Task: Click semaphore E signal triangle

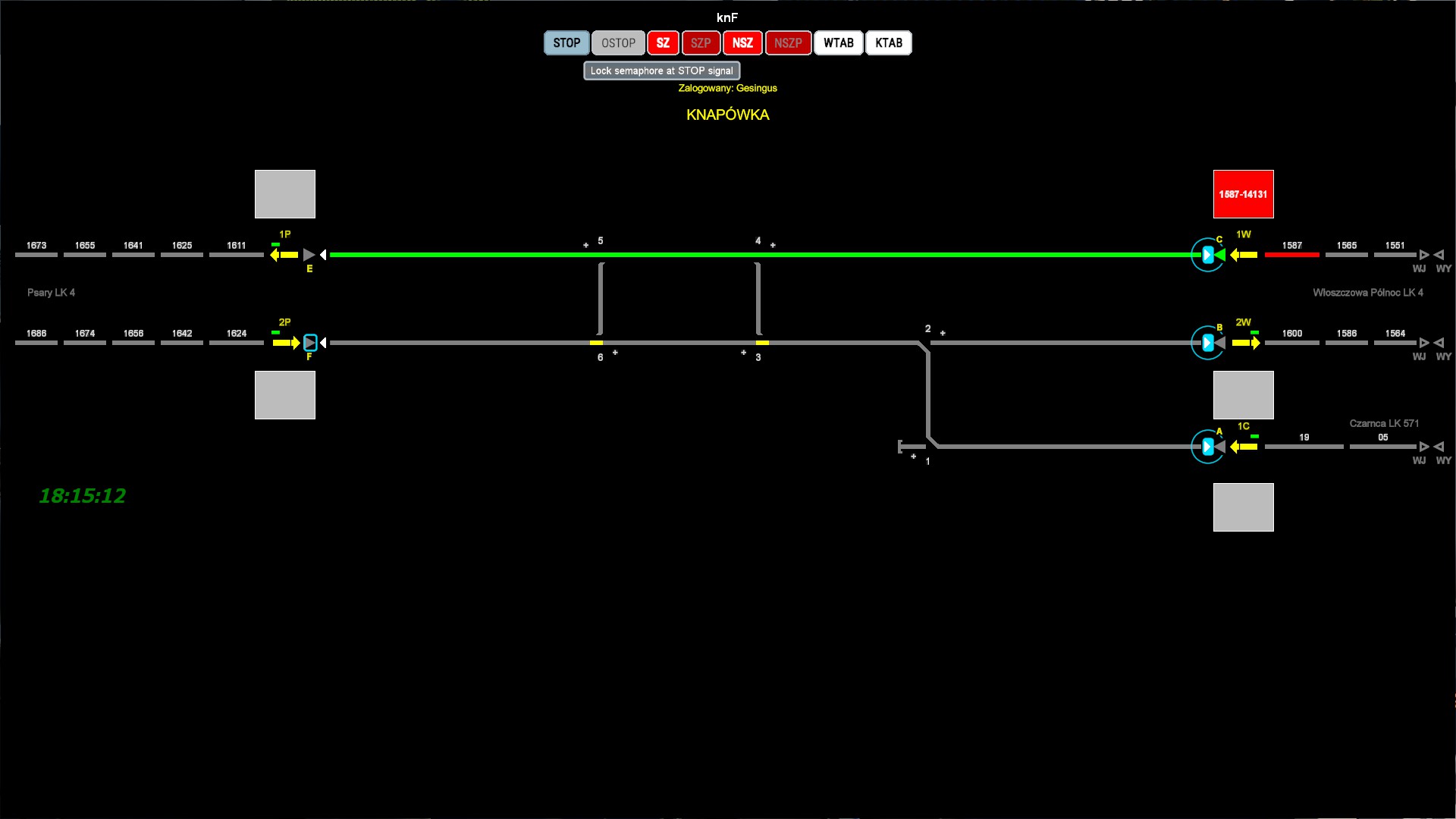Action: [x=309, y=255]
